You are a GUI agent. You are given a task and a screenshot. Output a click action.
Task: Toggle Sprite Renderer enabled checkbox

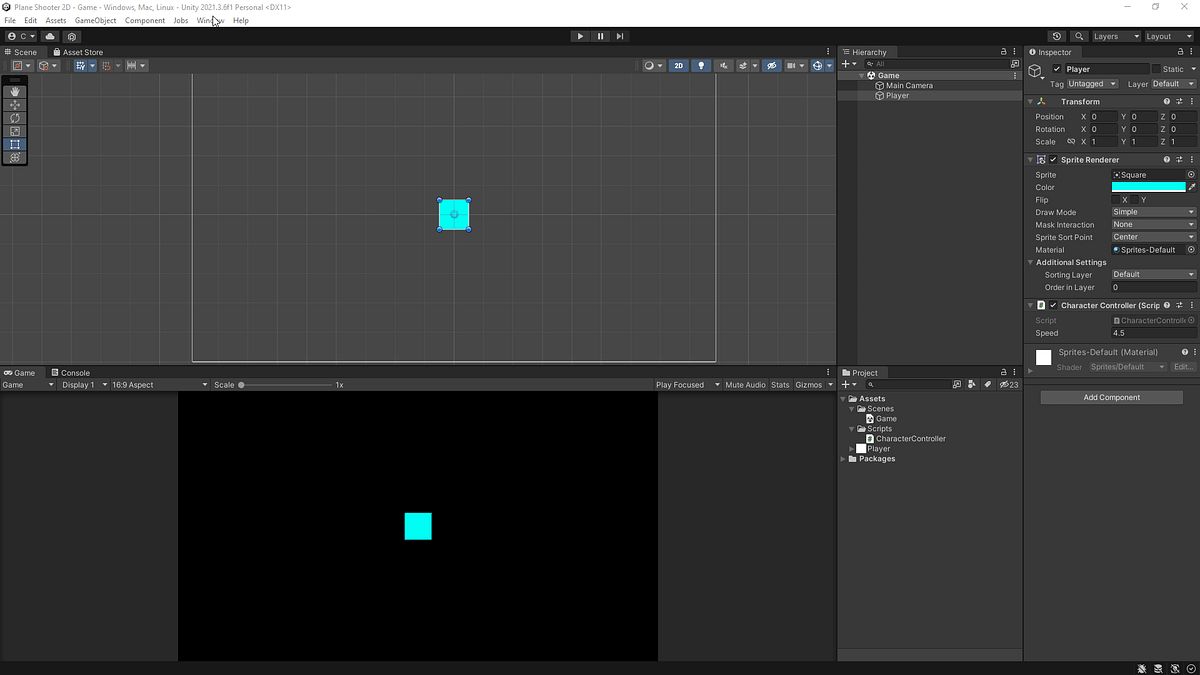pyautogui.click(x=1053, y=160)
